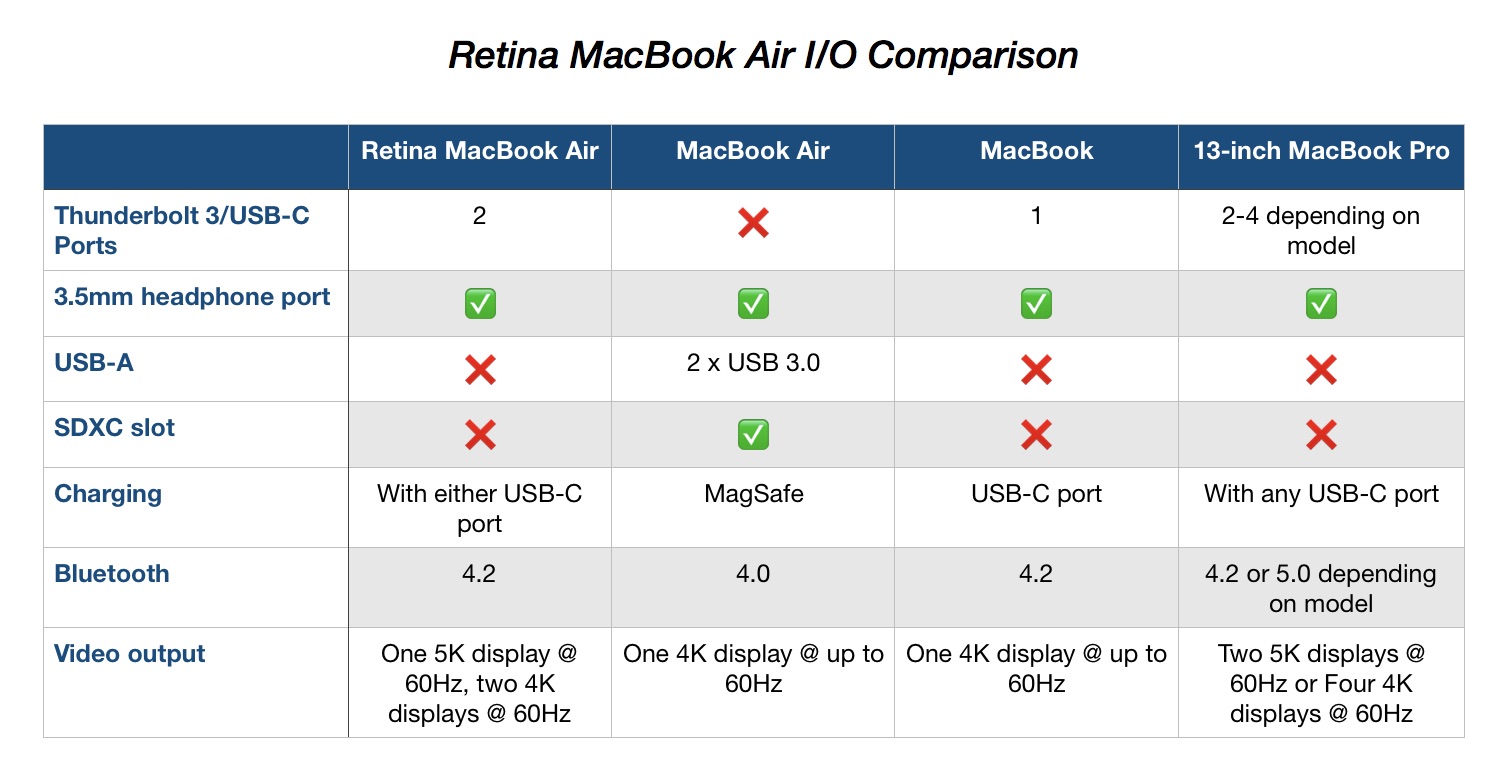
Task: Click the Video output row label
Action: coord(130,654)
